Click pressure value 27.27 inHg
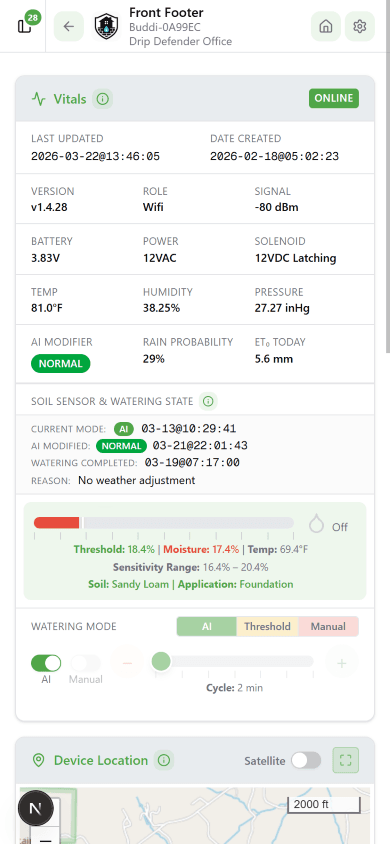This screenshot has width=390, height=844. pos(282,308)
